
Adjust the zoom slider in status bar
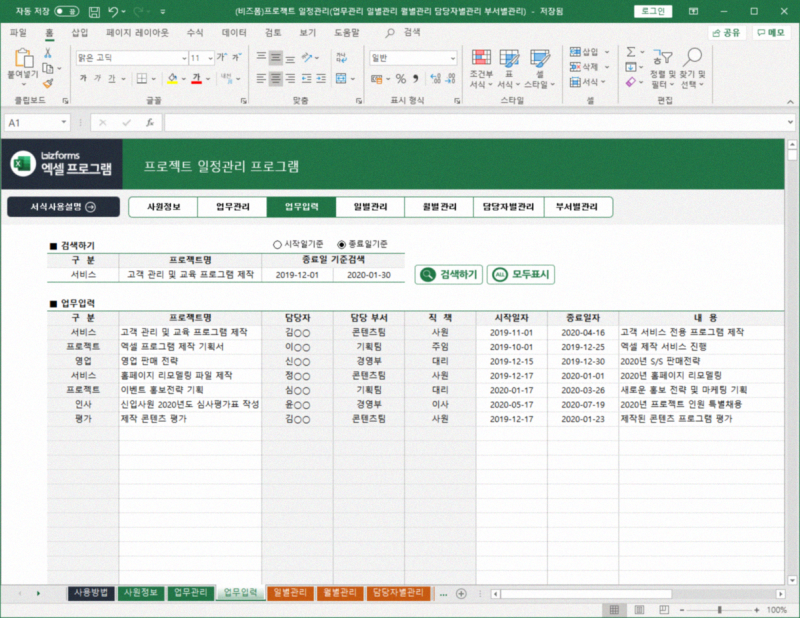[719, 610]
